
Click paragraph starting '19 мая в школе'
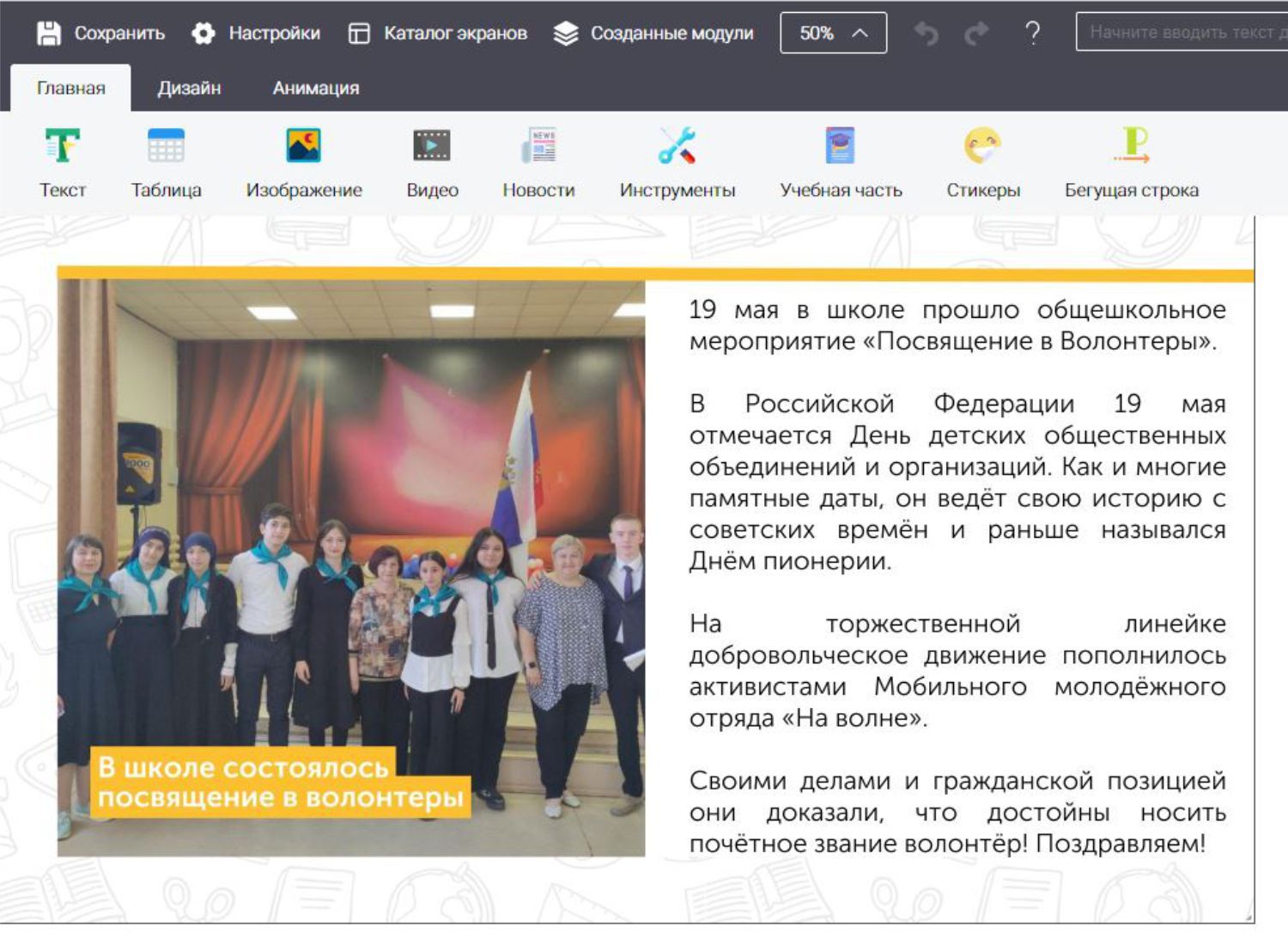[x=957, y=326]
